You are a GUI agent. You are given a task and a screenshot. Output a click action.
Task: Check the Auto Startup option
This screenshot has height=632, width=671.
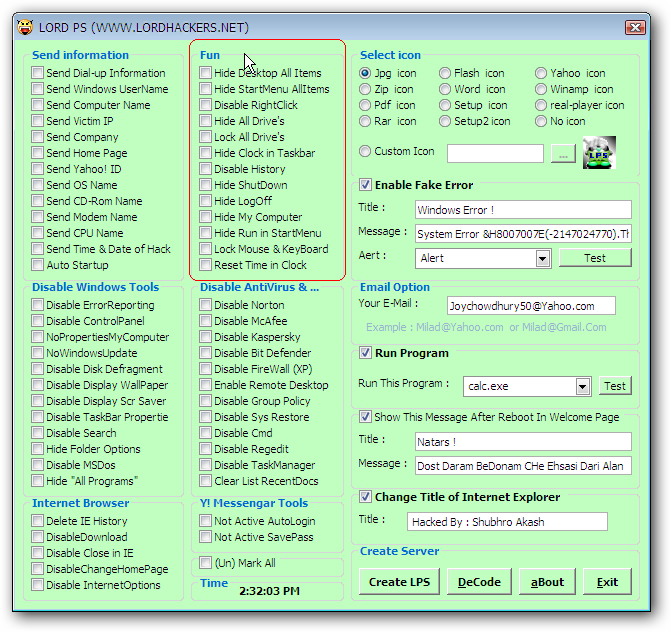pos(38,265)
